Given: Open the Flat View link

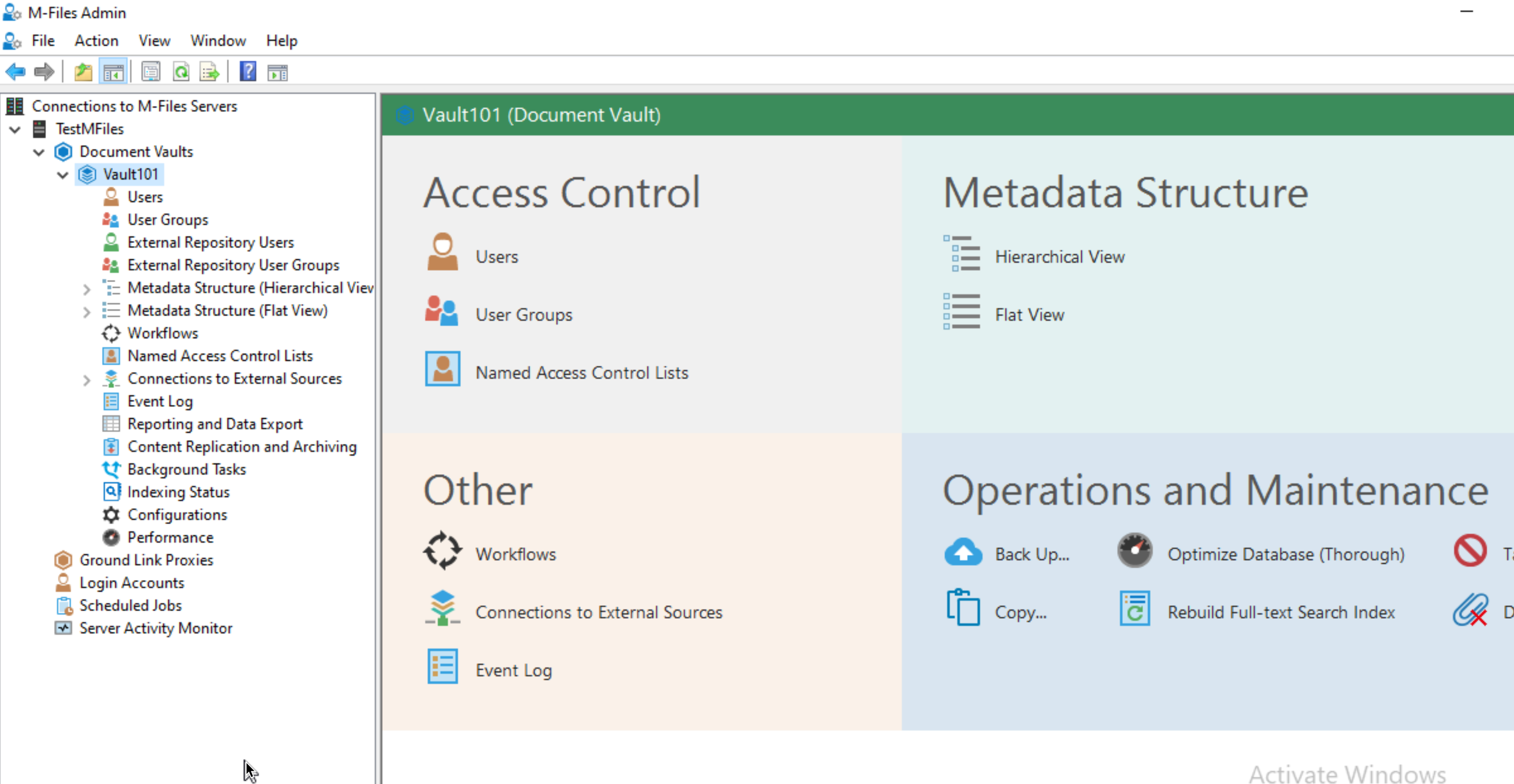Looking at the screenshot, I should (x=1029, y=315).
